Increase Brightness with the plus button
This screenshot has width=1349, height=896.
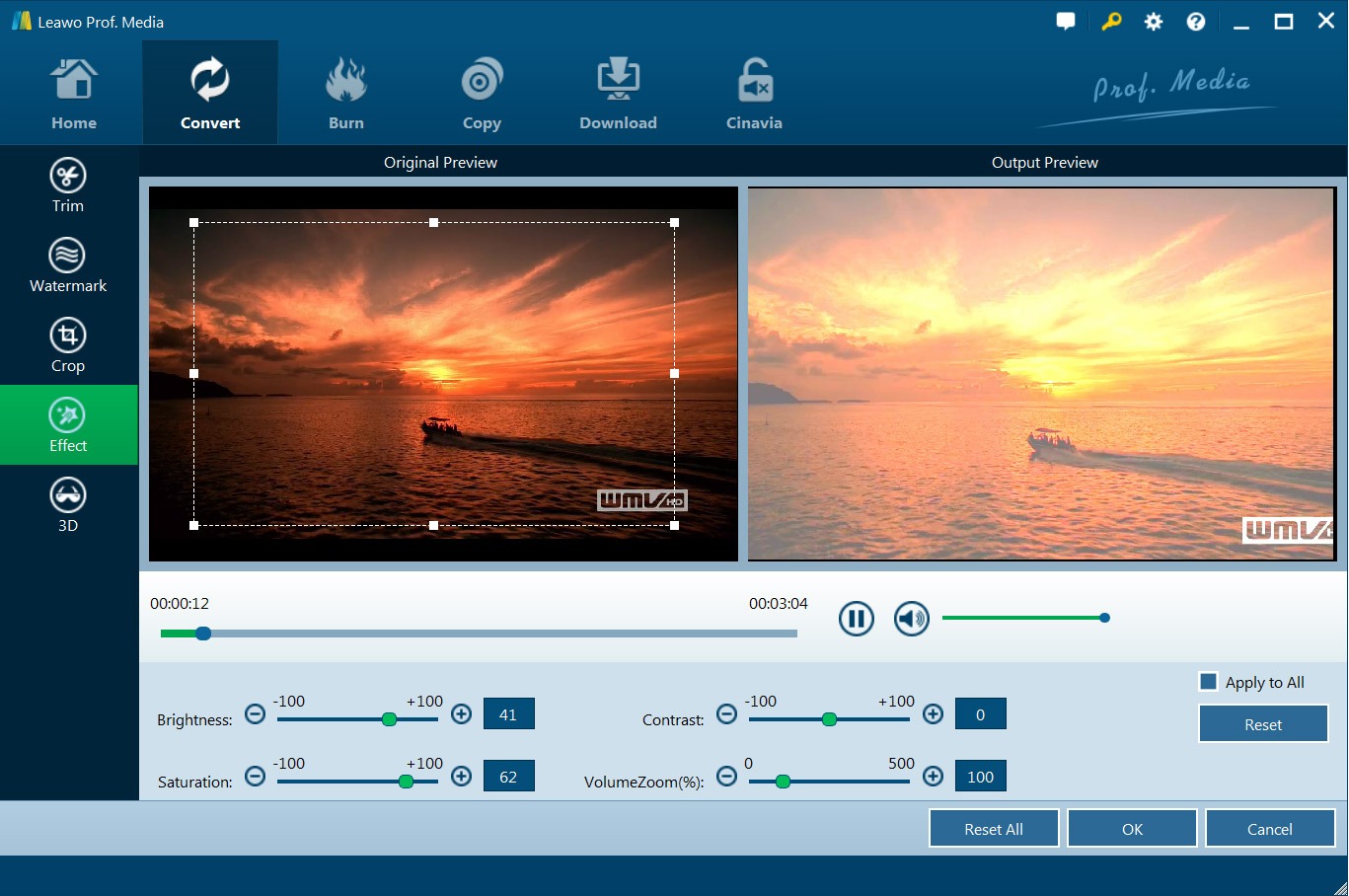coord(461,714)
